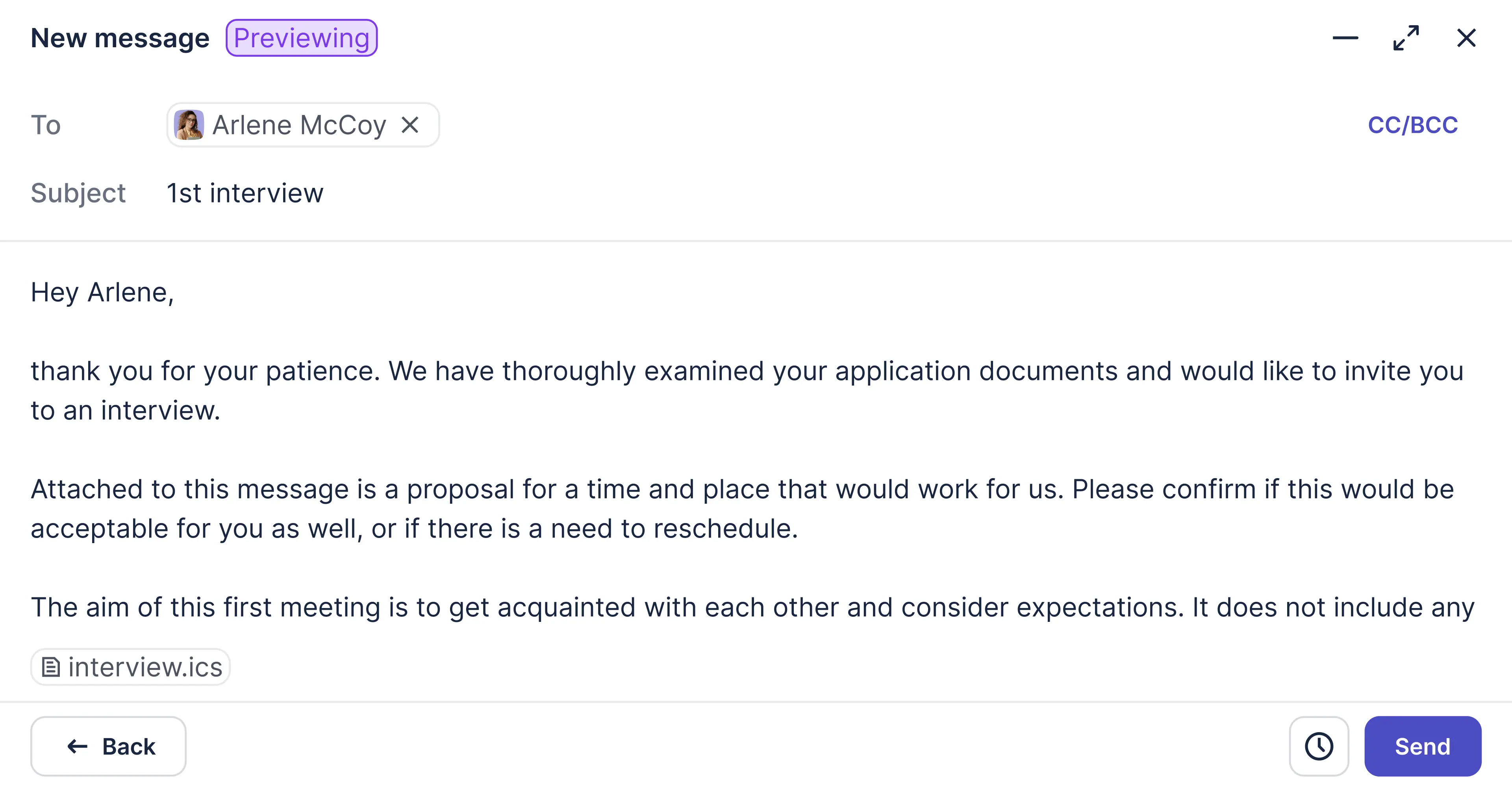Remove Arlene McCoy from recipients
Screen dimensions: 1512x792
[409, 124]
